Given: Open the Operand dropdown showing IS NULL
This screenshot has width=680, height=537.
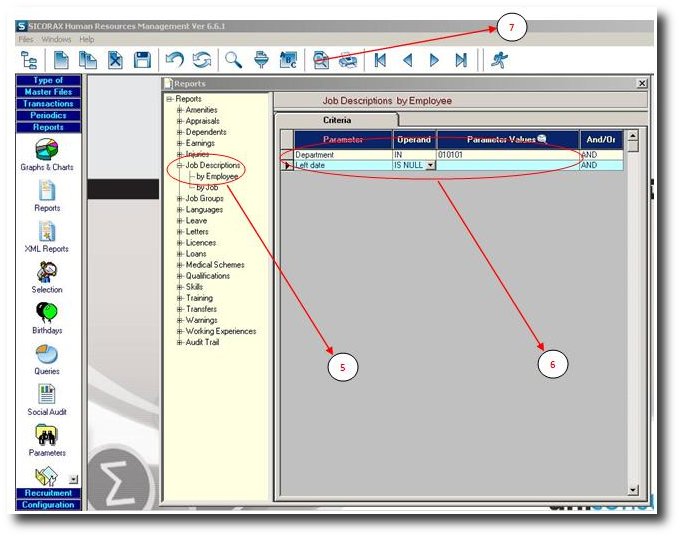Looking at the screenshot, I should click(430, 166).
